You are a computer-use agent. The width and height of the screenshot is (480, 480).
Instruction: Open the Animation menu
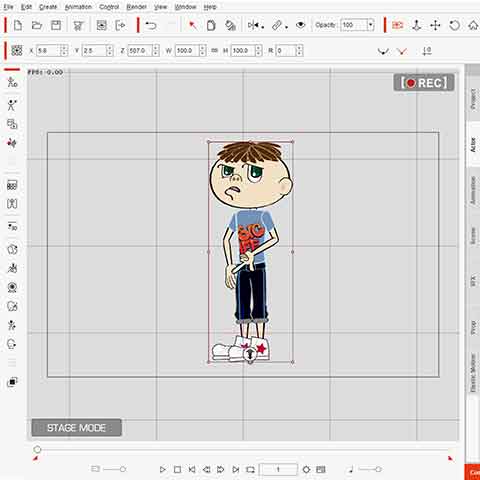coord(78,7)
